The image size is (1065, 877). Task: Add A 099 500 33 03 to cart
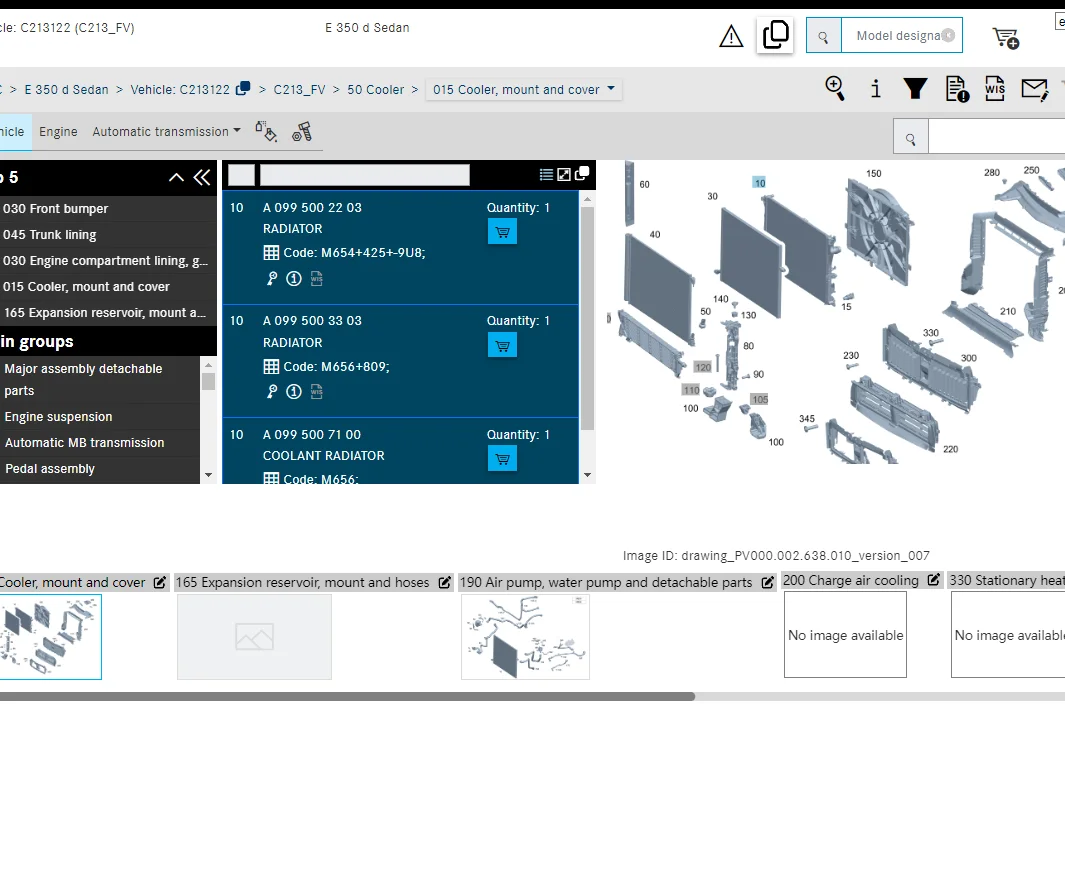(502, 345)
